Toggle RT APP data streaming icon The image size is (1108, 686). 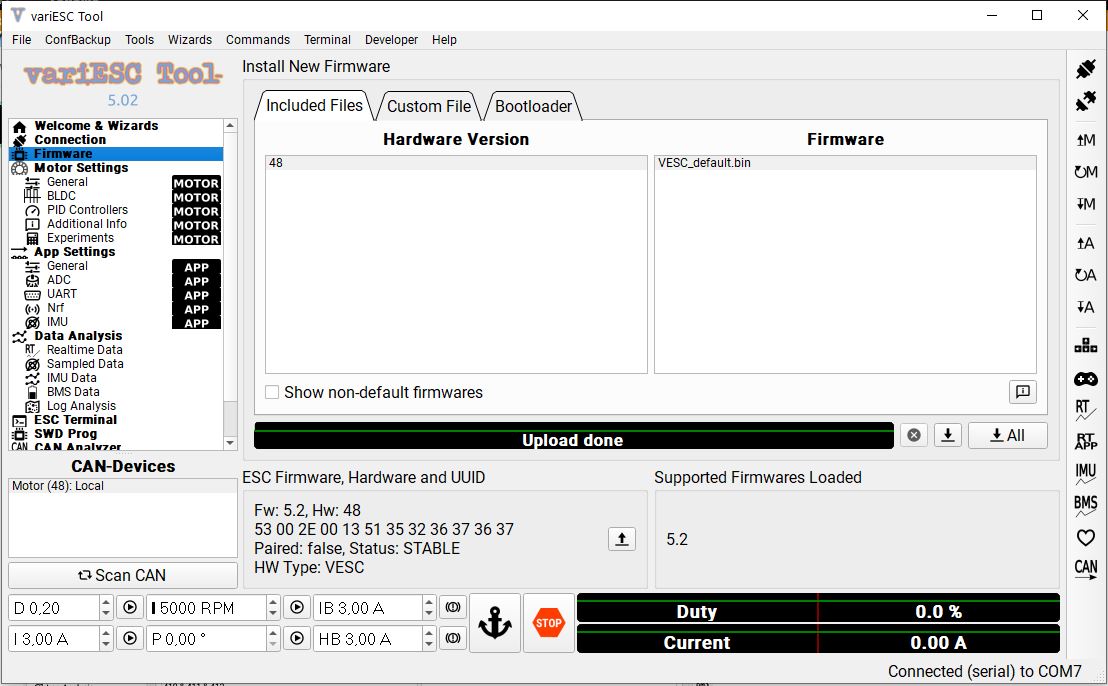[x=1085, y=442]
